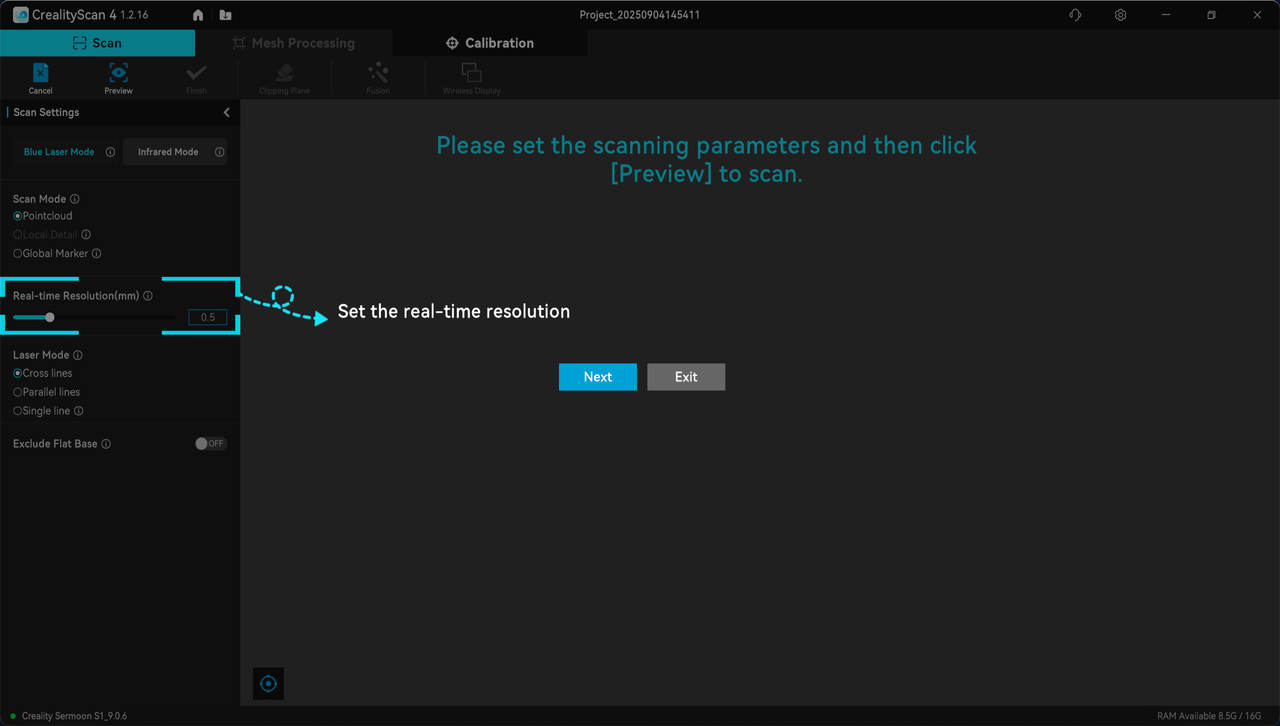Click the Exclude Flat Base info icon
The image size is (1280, 726).
pyautogui.click(x=106, y=444)
